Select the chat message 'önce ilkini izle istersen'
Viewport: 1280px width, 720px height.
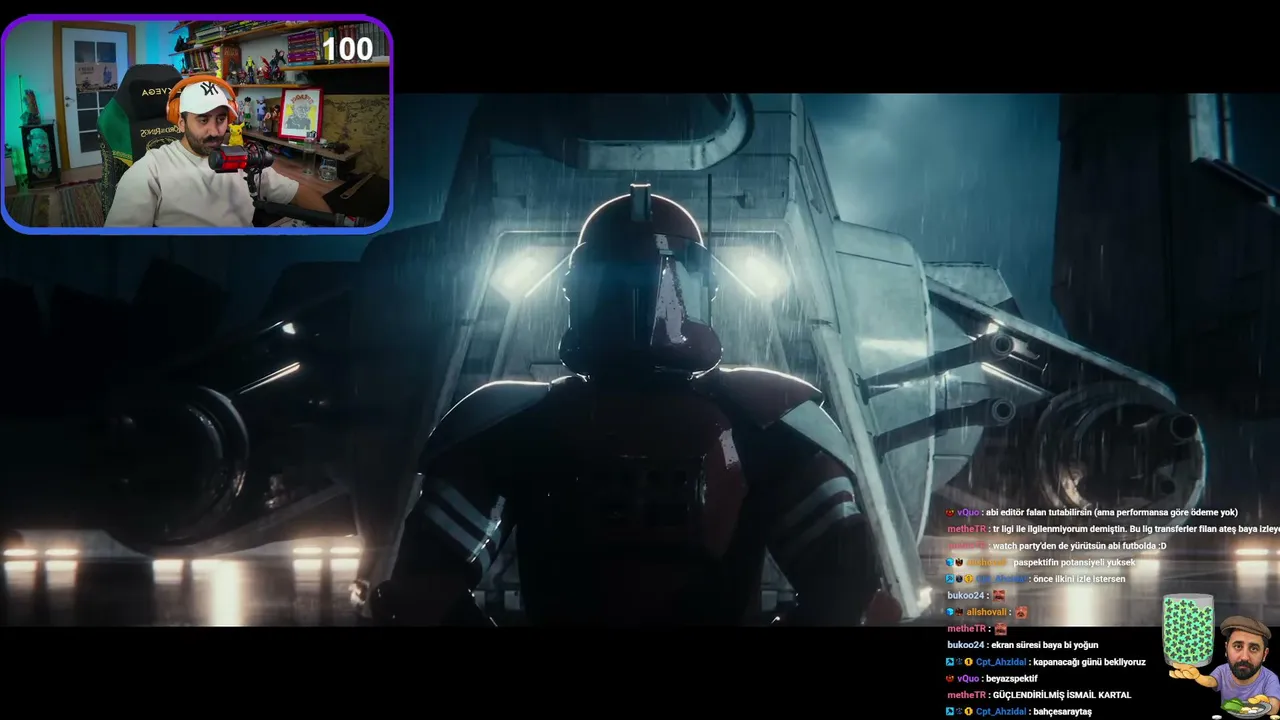(x=1079, y=579)
